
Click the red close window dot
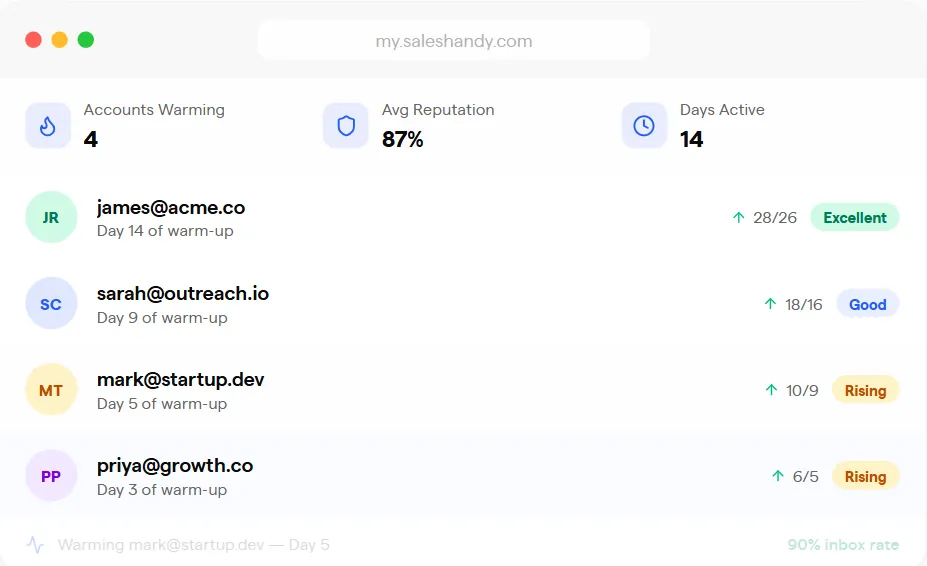(34, 40)
